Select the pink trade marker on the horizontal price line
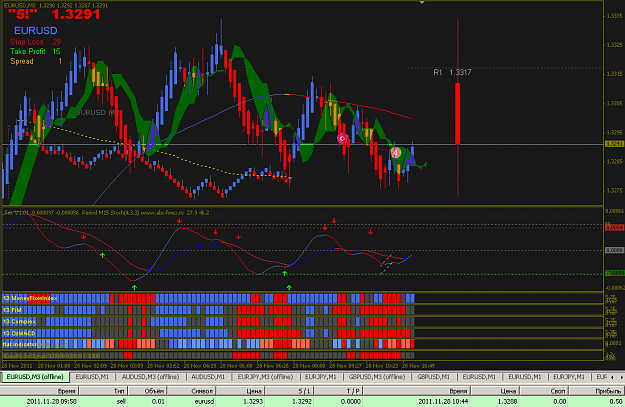Image resolution: width=625 pixels, height=407 pixels. (342, 138)
